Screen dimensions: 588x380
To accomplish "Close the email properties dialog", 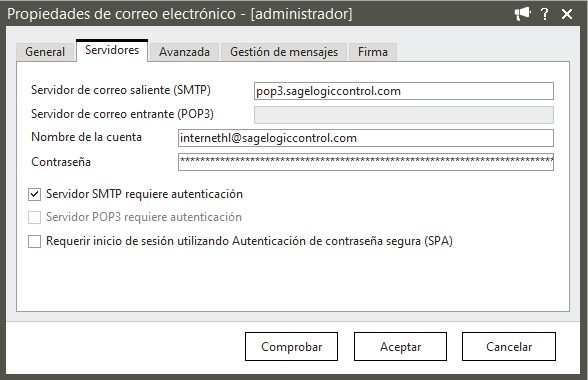I will tap(567, 14).
